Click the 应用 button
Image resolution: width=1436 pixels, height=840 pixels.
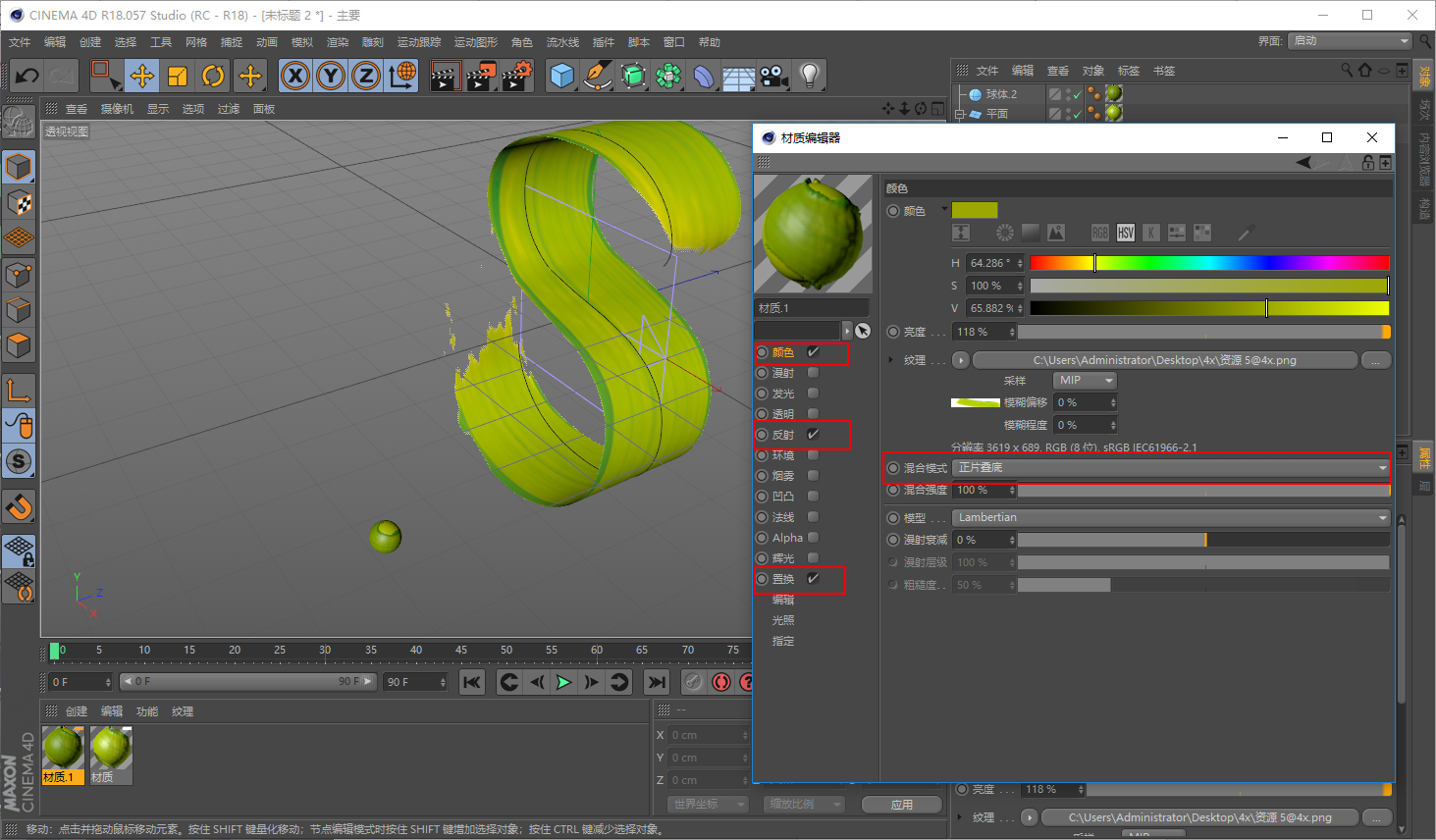902,805
